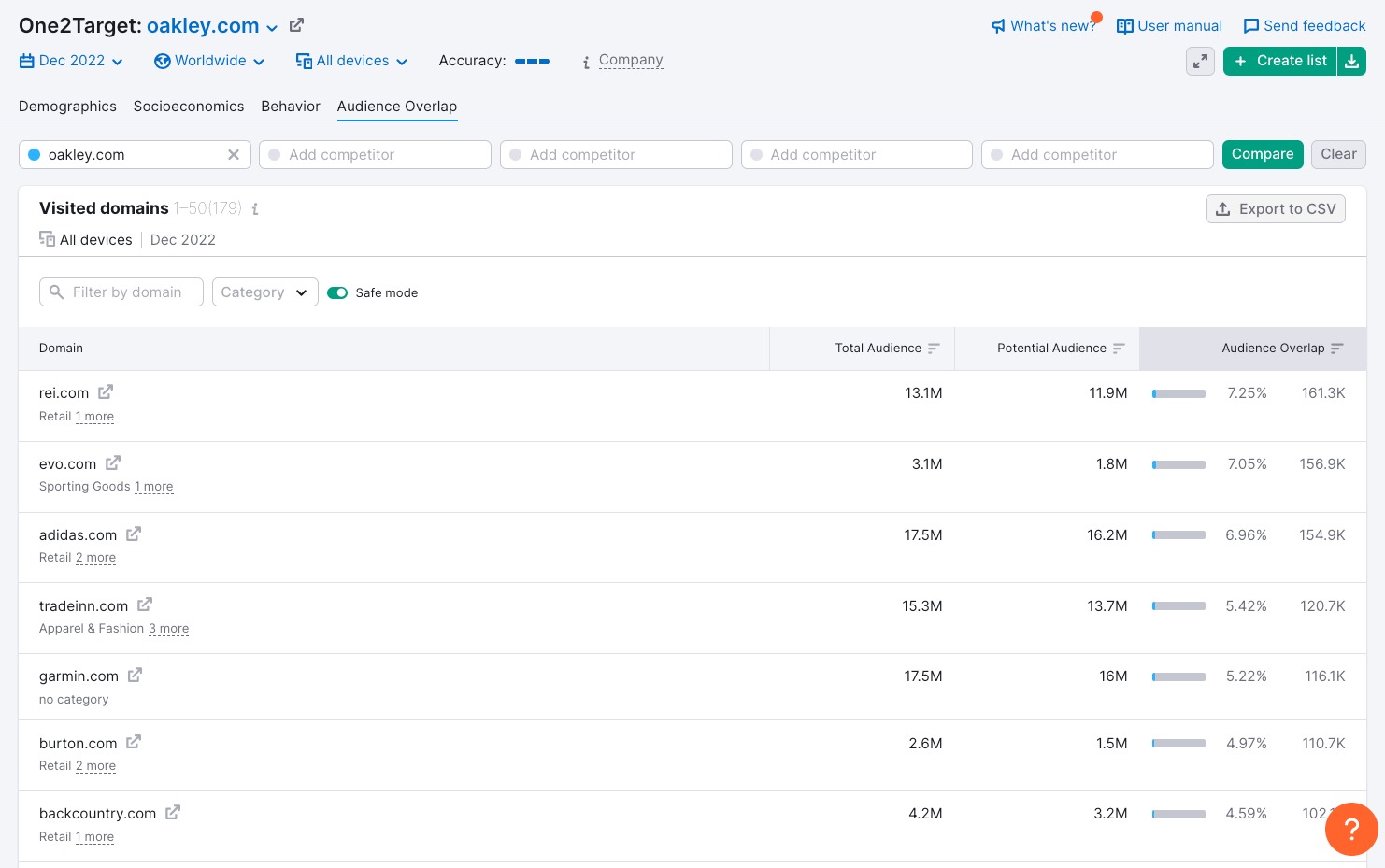Screen dimensions: 1385x868
Task: Click the fourth Add competitor field
Action: [1097, 154]
